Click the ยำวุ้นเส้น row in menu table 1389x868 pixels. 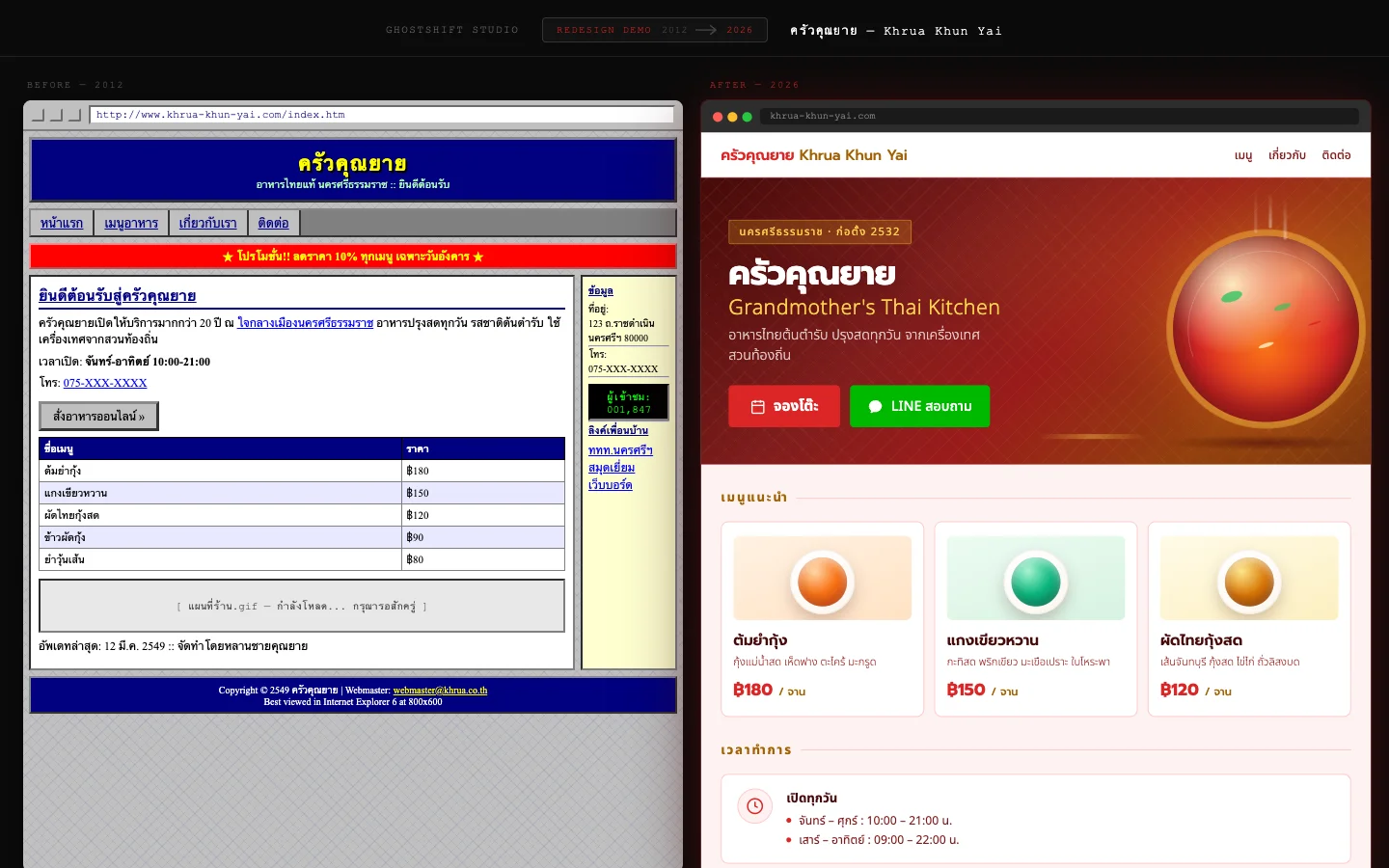[302, 559]
